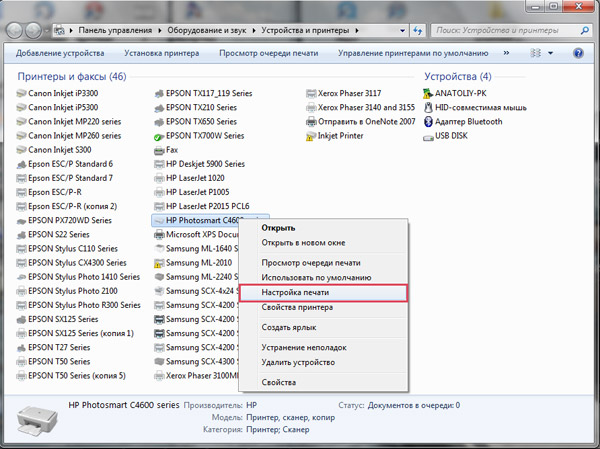Click the HP Photosmart large thumbnail in details pane
Image resolution: width=600 pixels, height=449 pixels.
pos(37,420)
